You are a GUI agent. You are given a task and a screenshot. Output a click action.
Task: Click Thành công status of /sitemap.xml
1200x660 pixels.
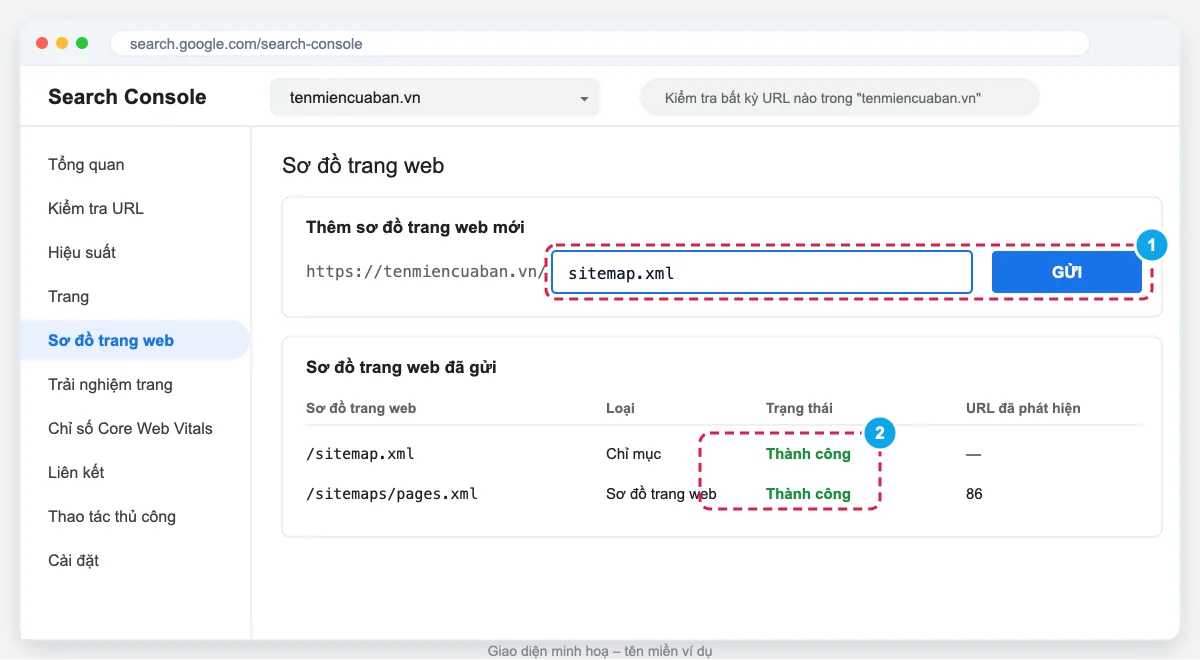[x=808, y=454]
